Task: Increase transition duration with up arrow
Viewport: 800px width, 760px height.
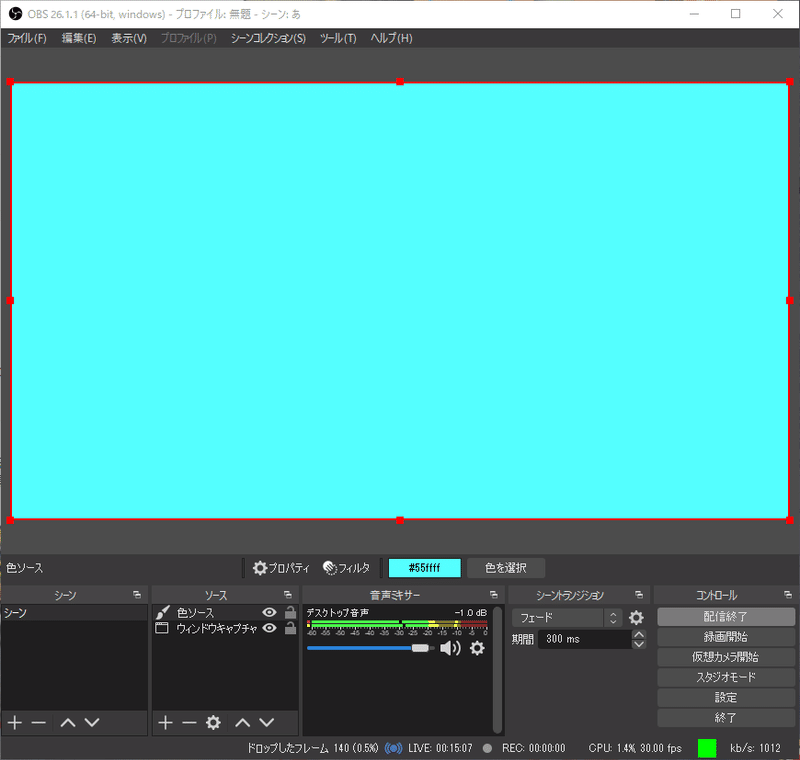Action: coord(639,634)
